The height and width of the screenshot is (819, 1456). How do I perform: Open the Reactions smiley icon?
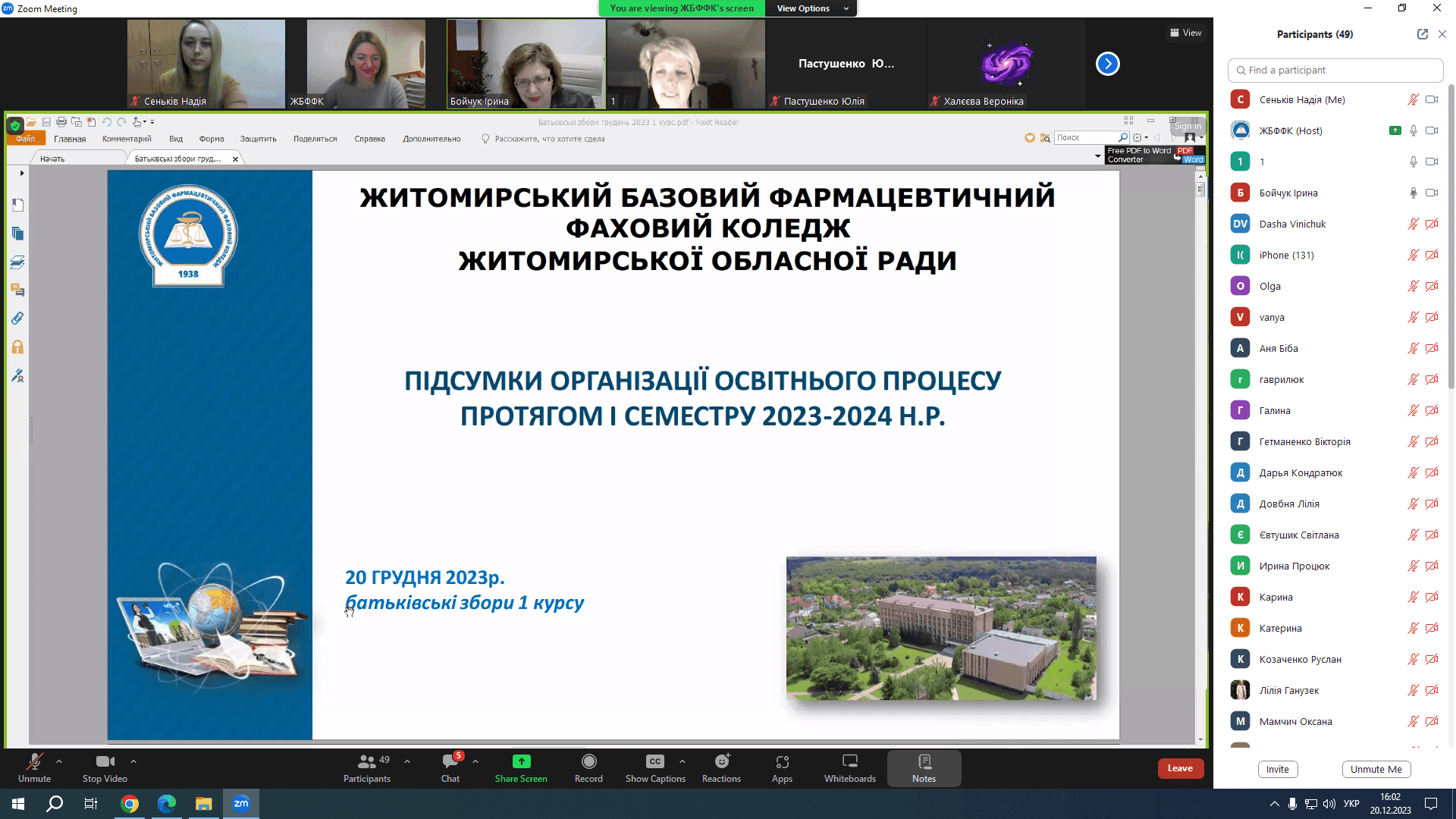pyautogui.click(x=722, y=761)
